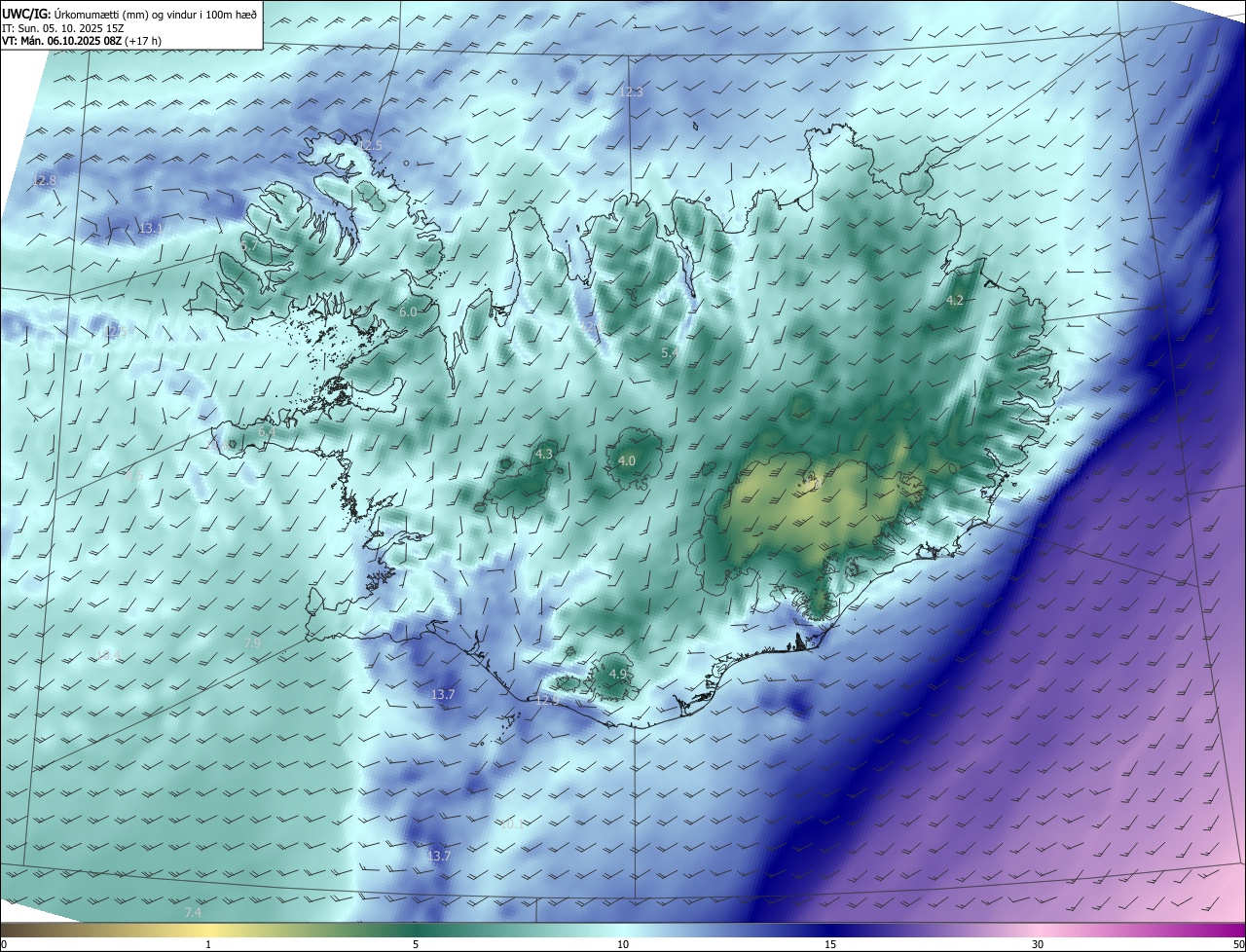Click the 6.0 value label on the map
Screen dimensions: 1246x952
(x=408, y=311)
